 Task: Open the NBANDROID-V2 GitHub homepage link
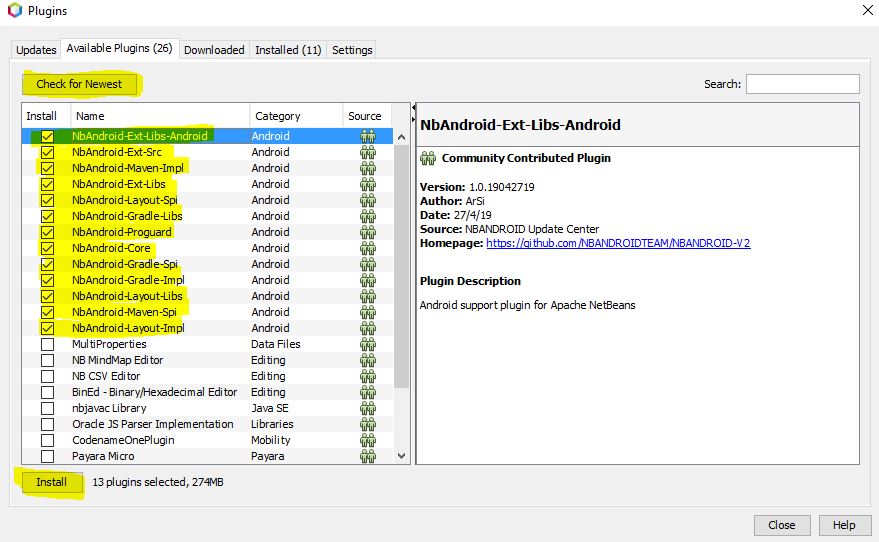point(618,243)
